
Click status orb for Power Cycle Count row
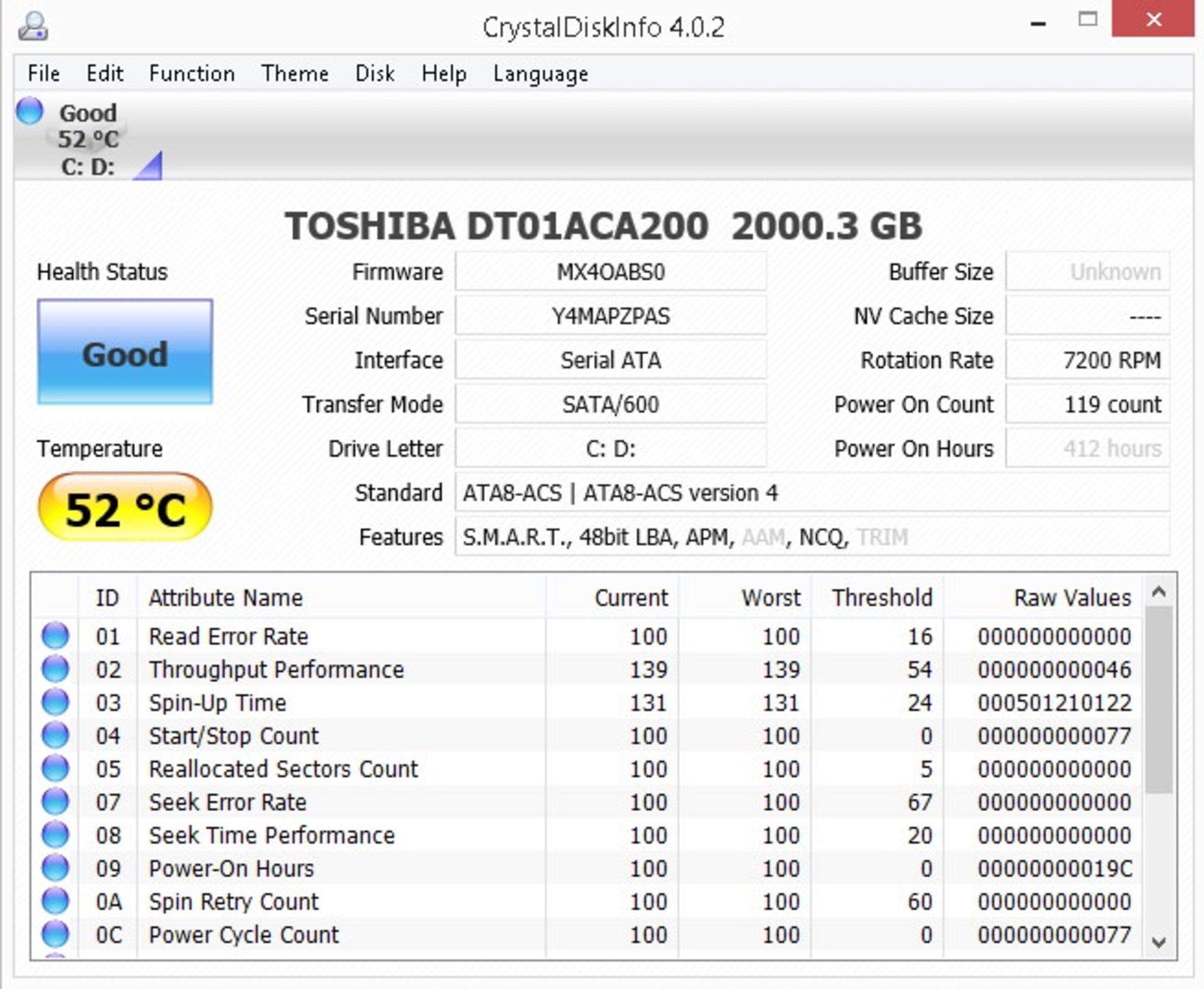(55, 934)
